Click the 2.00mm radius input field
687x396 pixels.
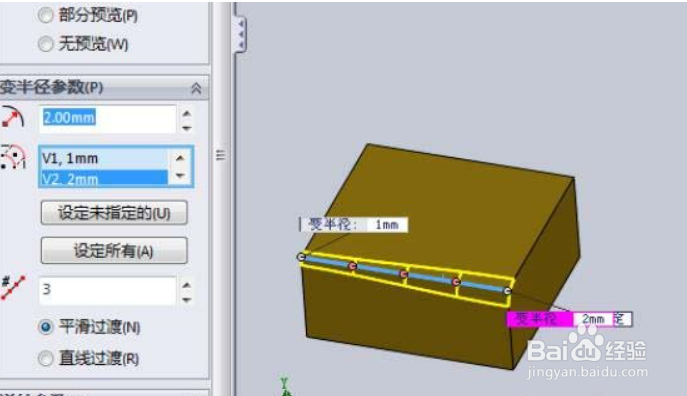[x=108, y=119]
